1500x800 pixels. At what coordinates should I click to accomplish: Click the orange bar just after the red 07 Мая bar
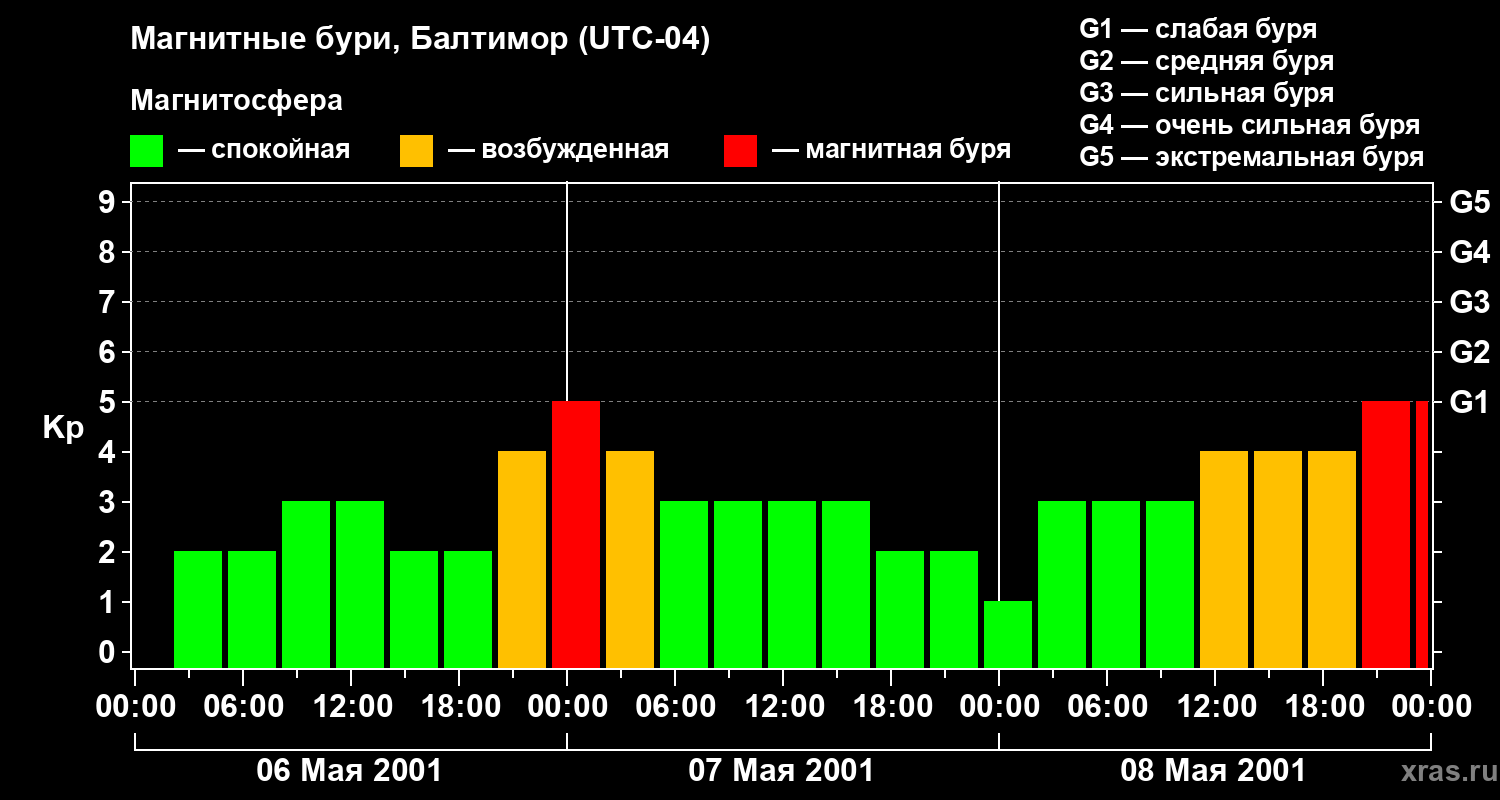tap(630, 559)
